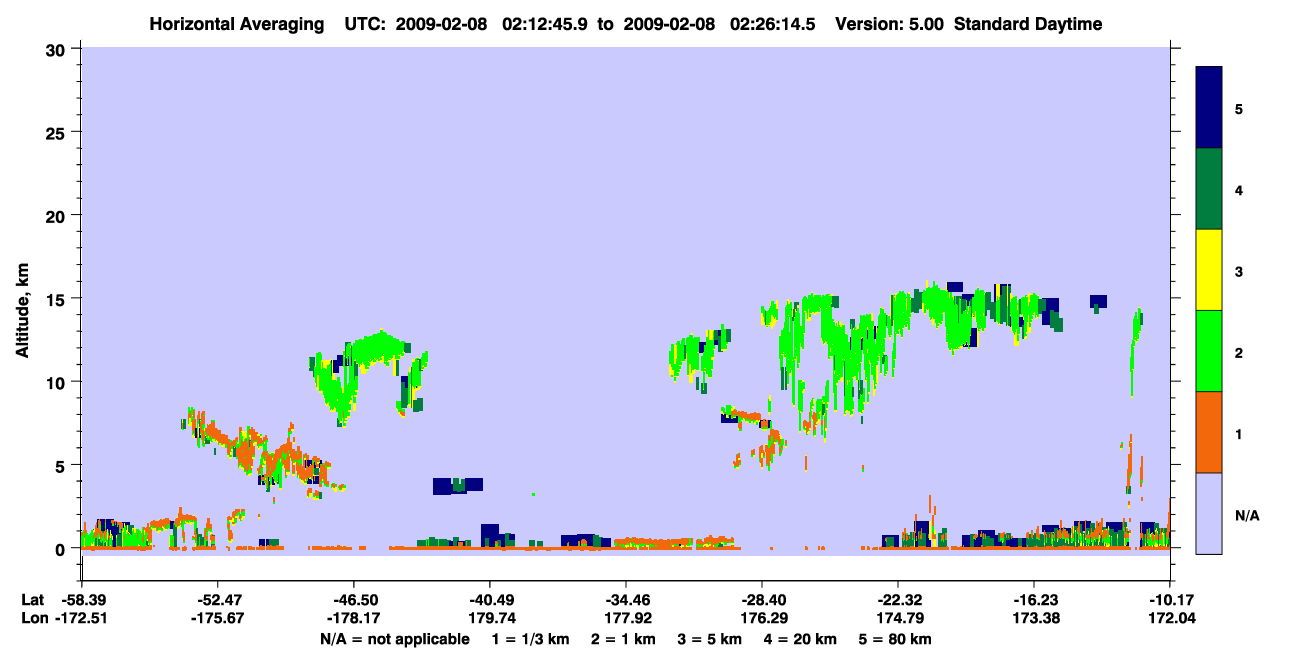Click the colorbar label 5
The width and height of the screenshot is (1300, 667).
1239,108
